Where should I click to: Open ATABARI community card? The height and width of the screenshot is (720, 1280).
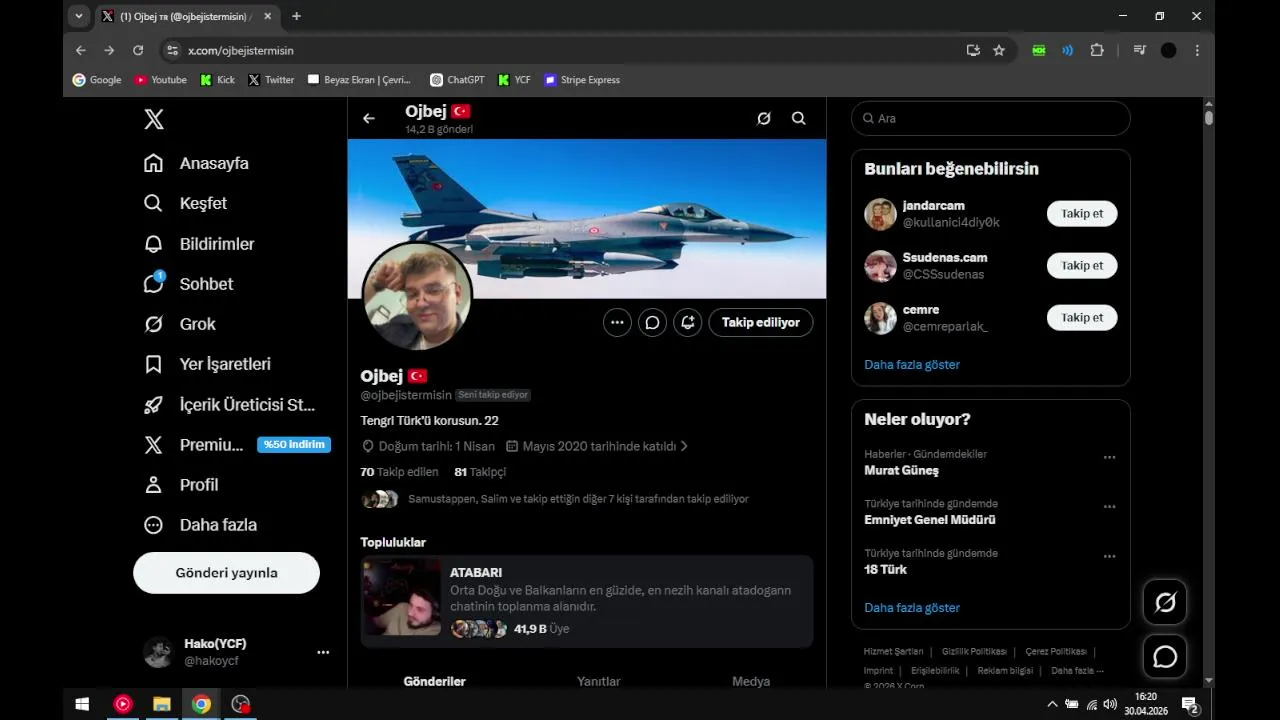point(587,601)
